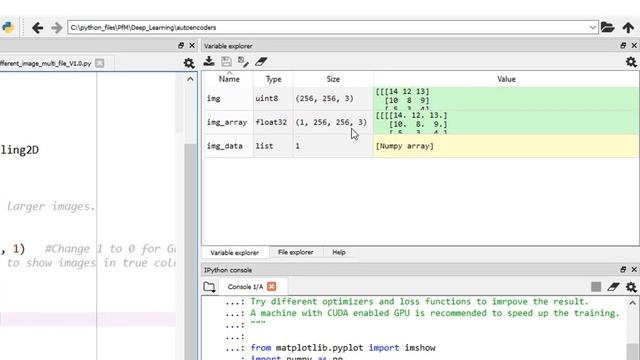Click Save data as icon
The width and height of the screenshot is (640, 360).
point(243,62)
